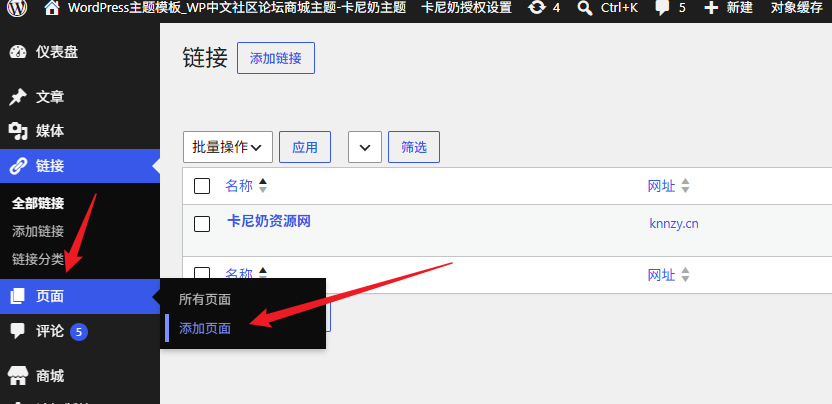Choose 添加页面 in flyout menu

click(x=205, y=328)
